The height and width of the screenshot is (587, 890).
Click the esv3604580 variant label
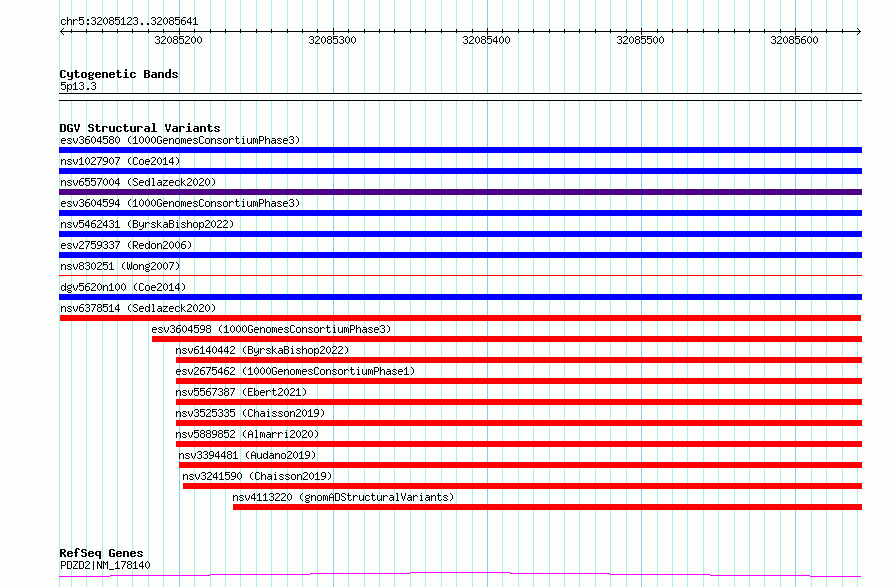[x=180, y=140]
